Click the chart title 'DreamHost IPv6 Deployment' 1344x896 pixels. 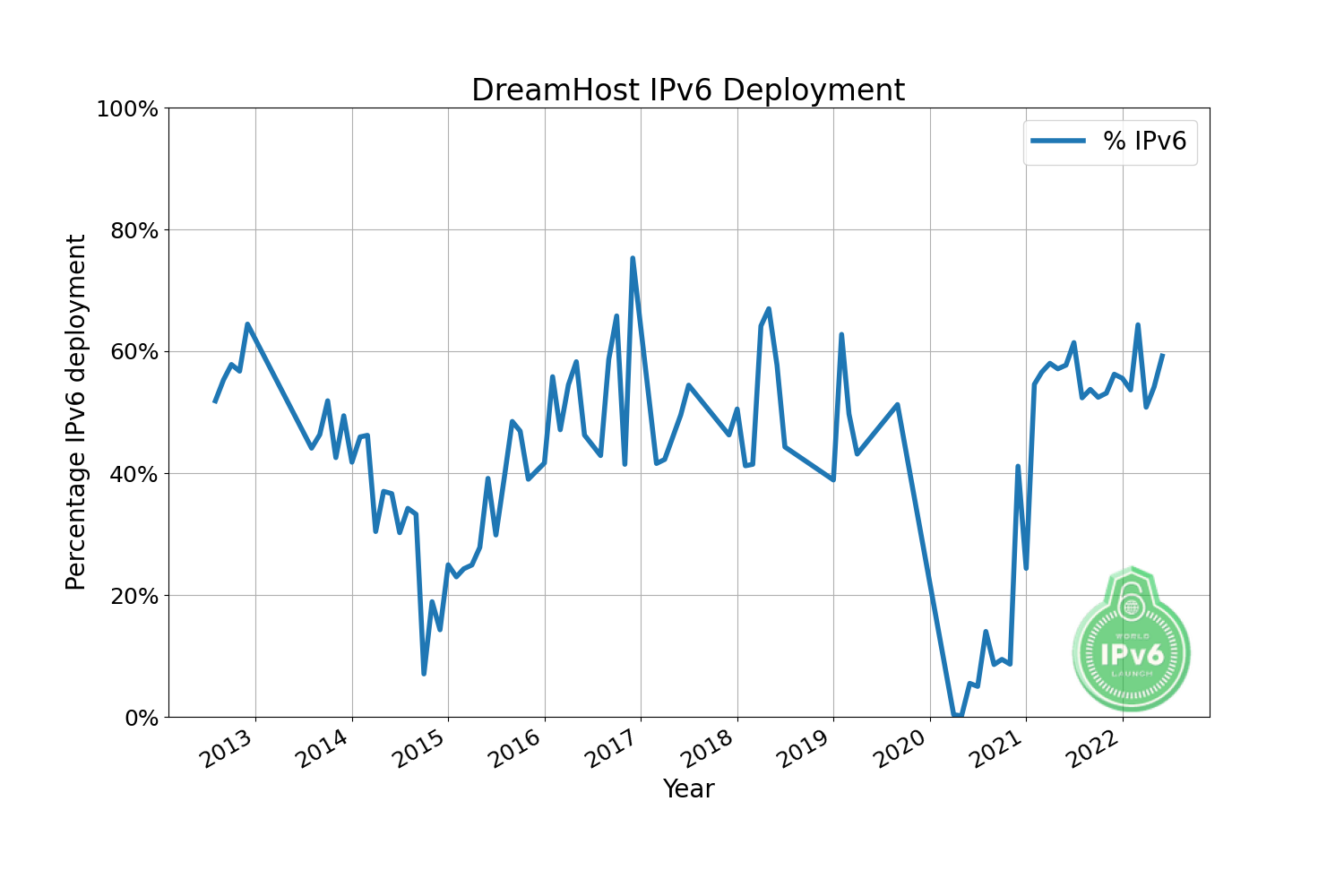coord(688,90)
